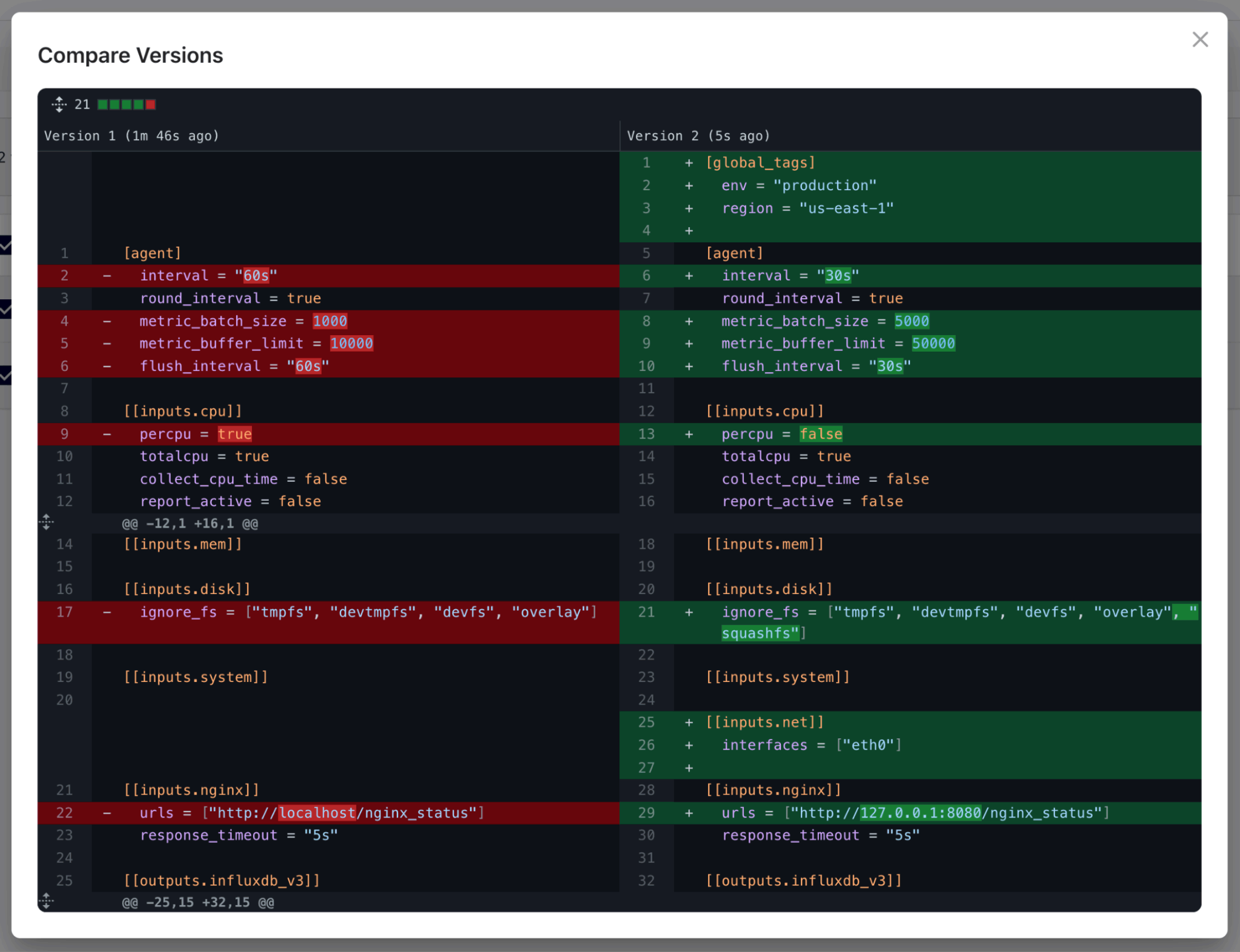Expand hidden lines at @@ -12,1 +16,1 @@

point(47,522)
